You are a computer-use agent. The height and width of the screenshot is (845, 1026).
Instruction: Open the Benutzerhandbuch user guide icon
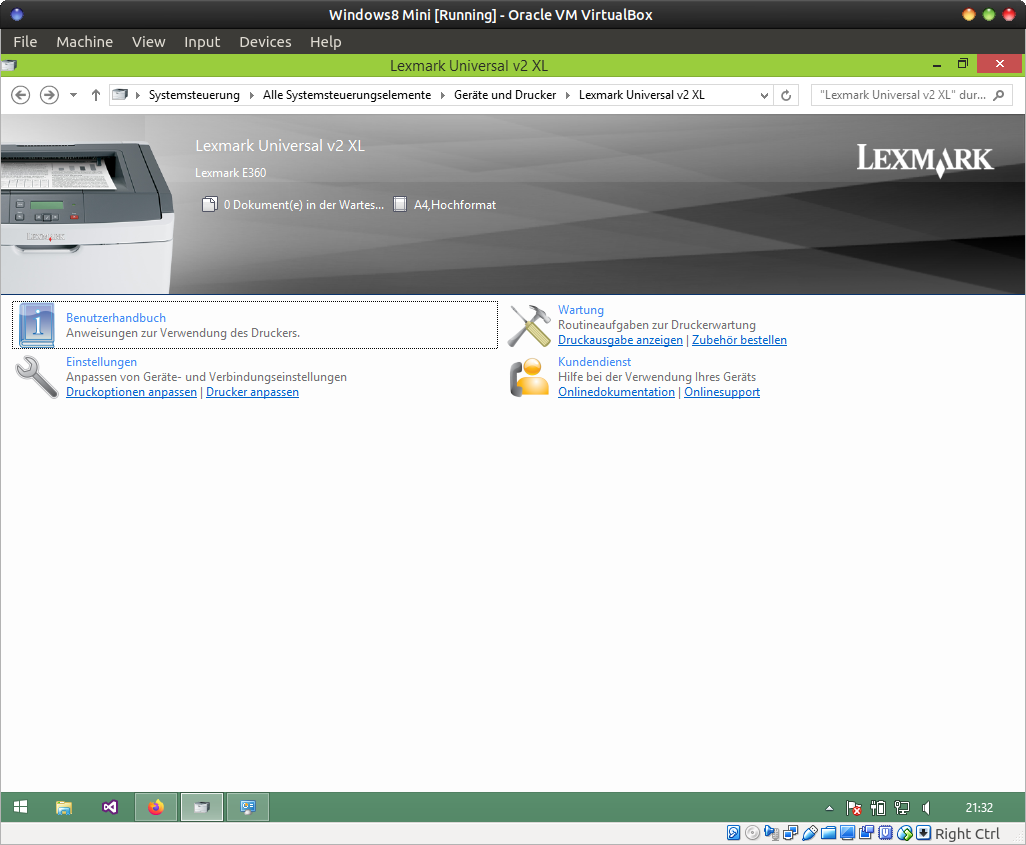(x=36, y=325)
